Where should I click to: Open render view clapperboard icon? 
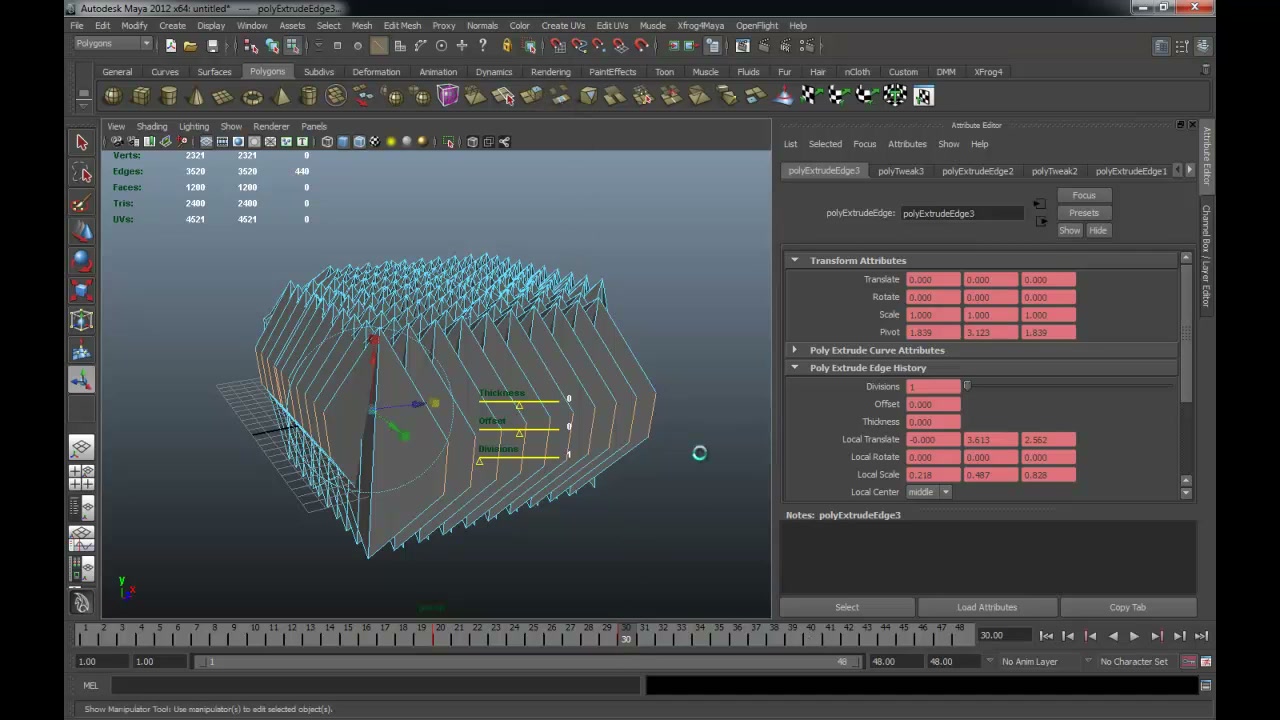[x=743, y=46]
